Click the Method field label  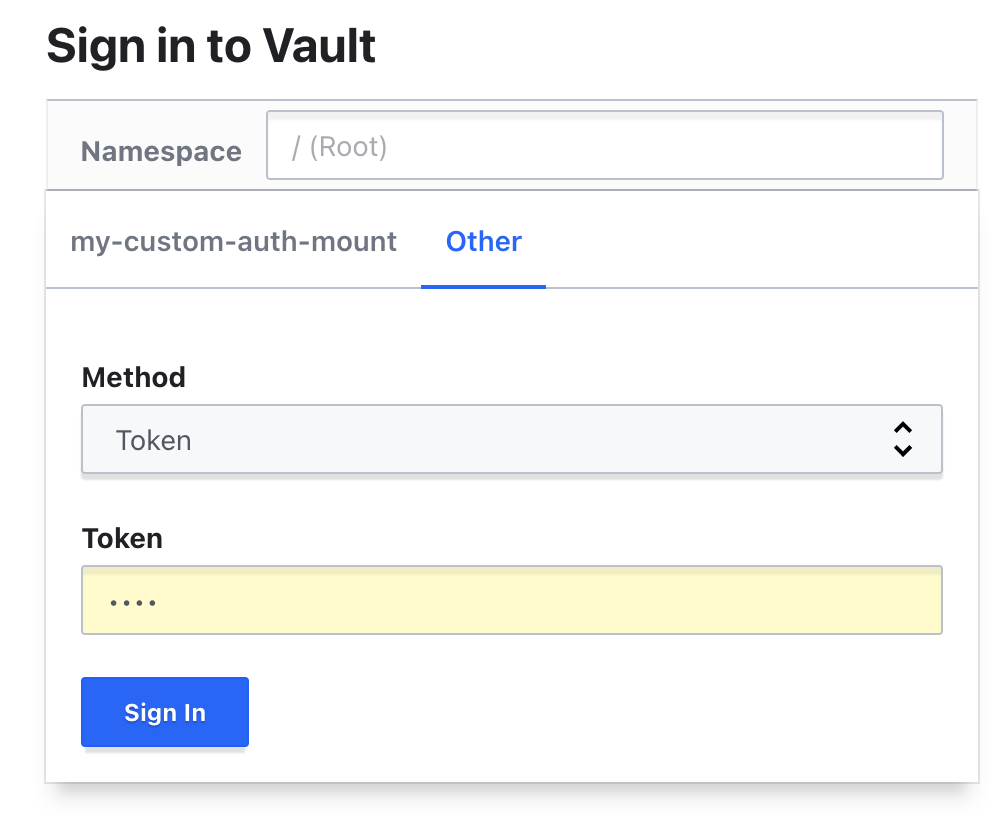coord(133,377)
